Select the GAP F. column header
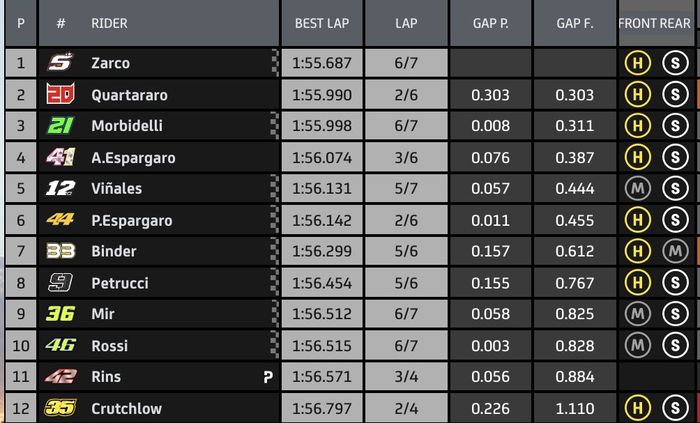The height and width of the screenshot is (423, 700). point(575,23)
